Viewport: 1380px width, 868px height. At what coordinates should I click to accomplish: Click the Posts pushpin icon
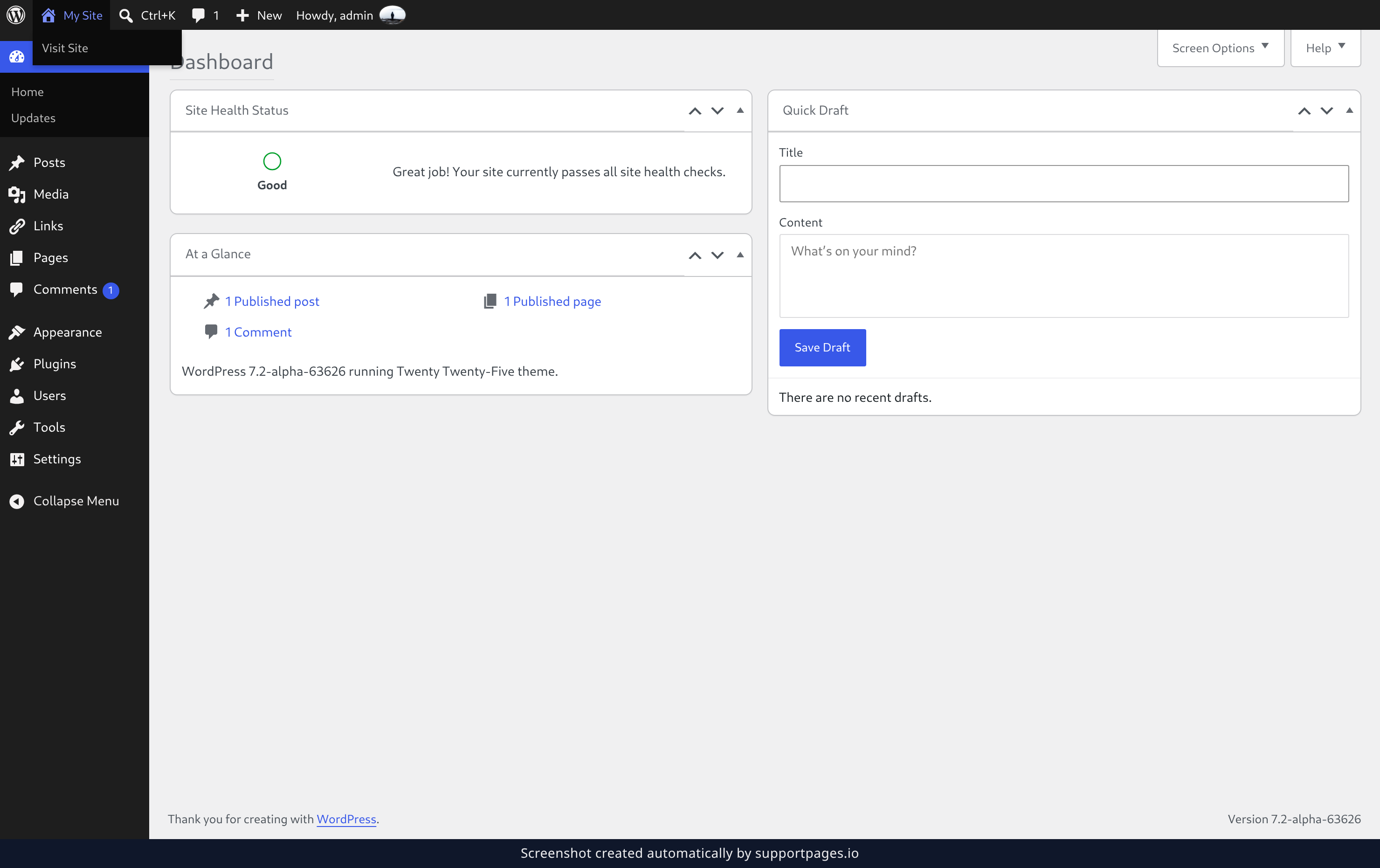pyautogui.click(x=17, y=163)
